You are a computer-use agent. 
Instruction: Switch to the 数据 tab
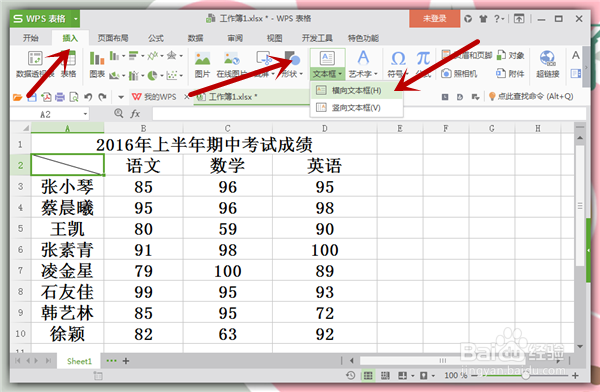pos(196,38)
